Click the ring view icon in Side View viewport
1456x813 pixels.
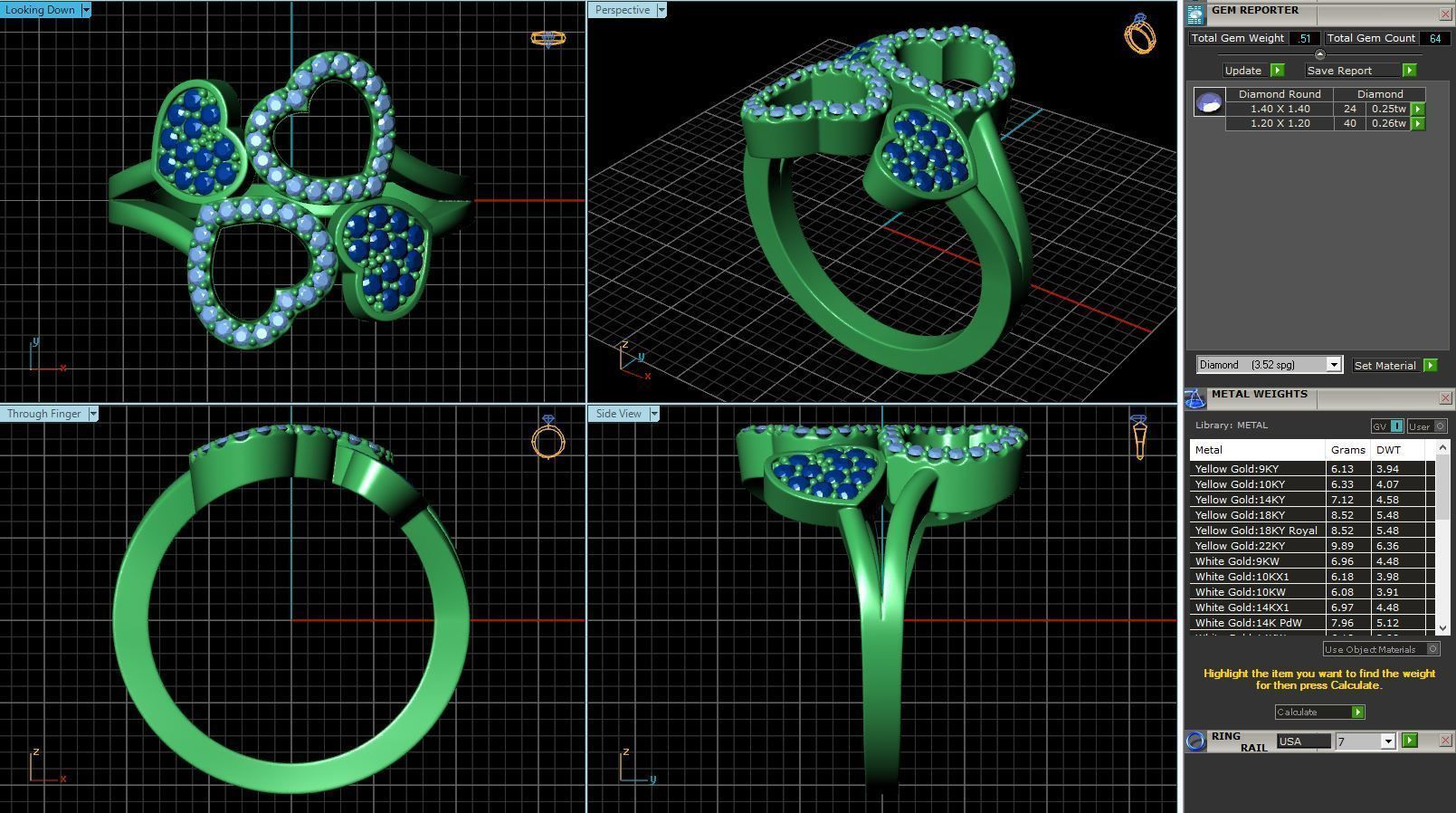[x=1139, y=437]
